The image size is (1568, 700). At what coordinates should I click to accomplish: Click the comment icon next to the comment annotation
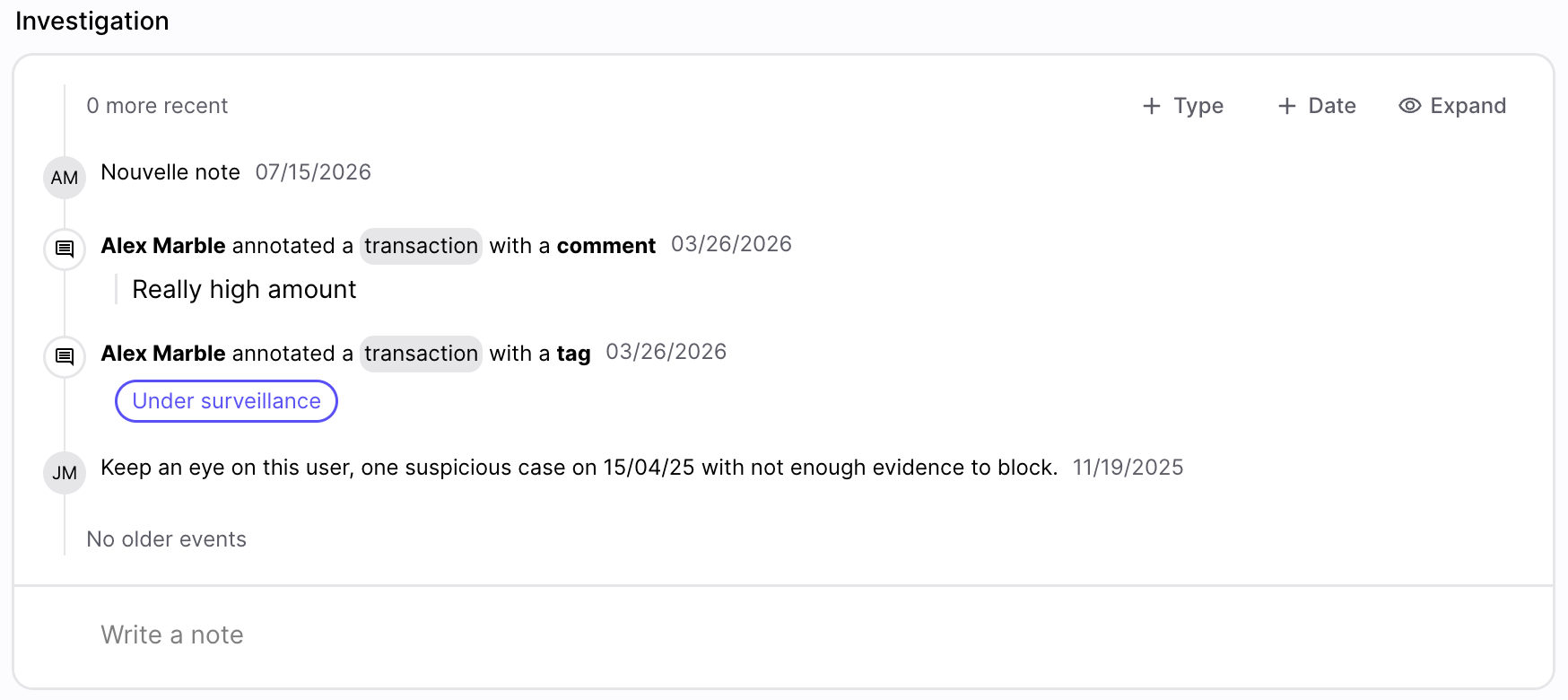(65, 249)
